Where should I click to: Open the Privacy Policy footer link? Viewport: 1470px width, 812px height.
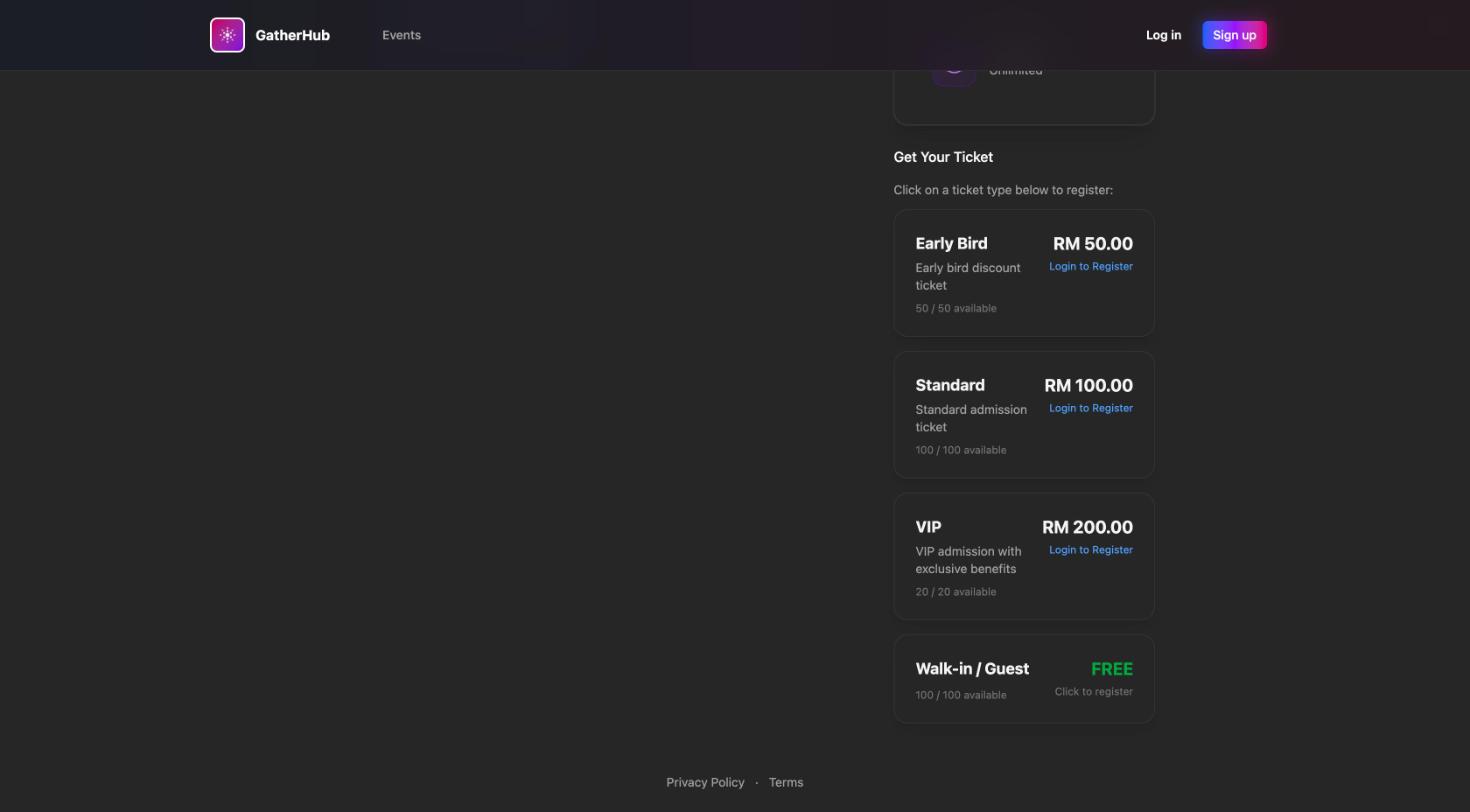coord(705,783)
